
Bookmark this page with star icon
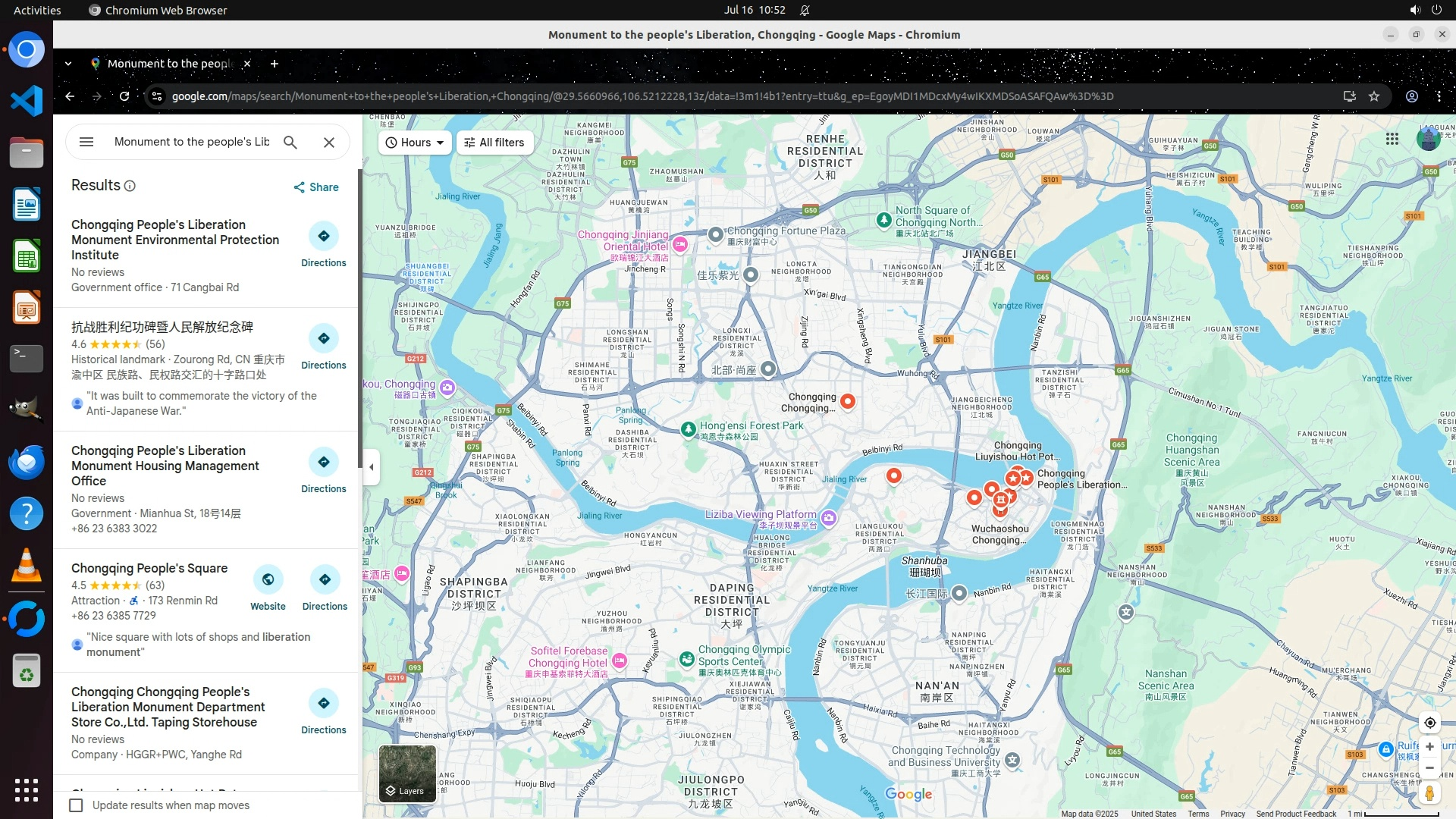(x=1374, y=96)
